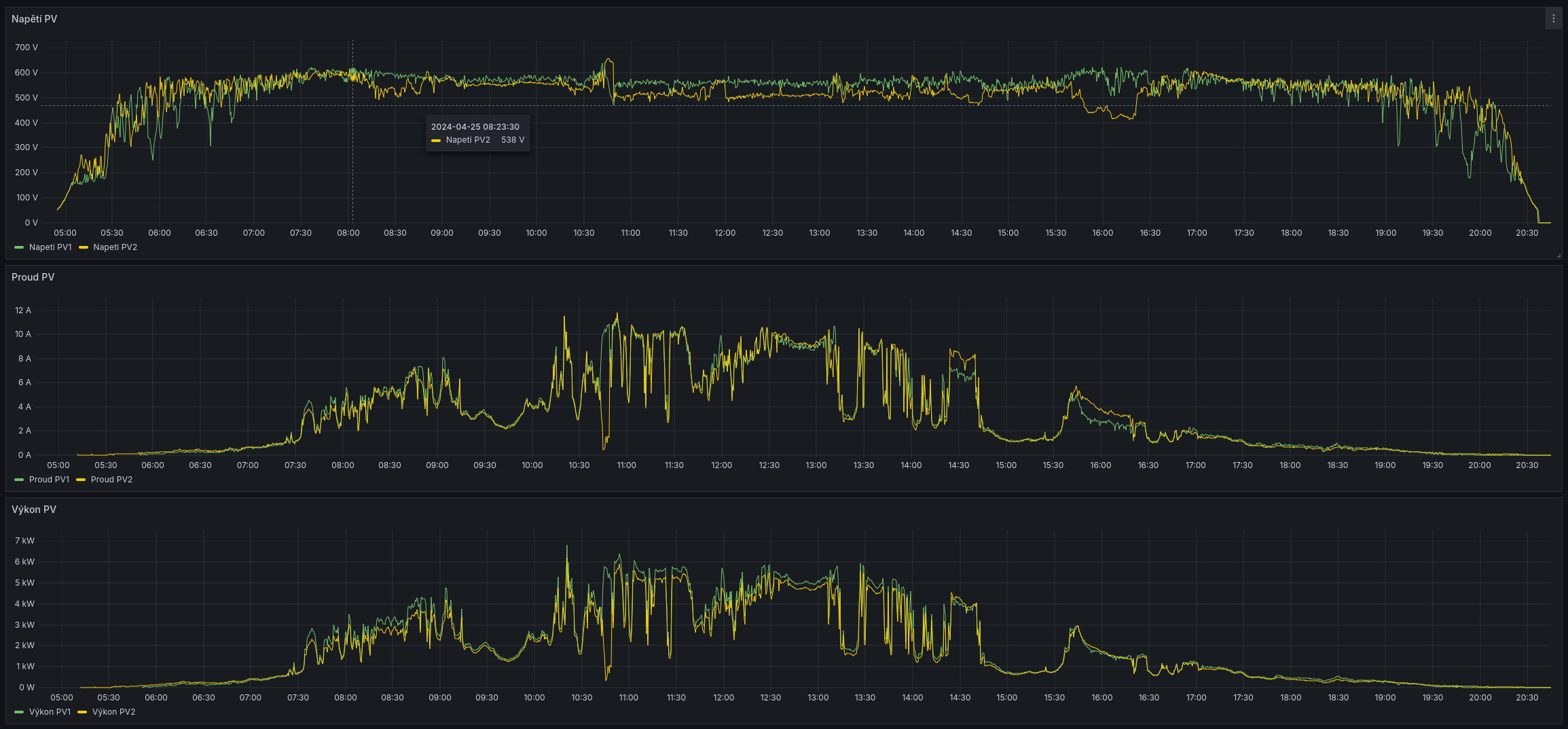Click the green Výkon PV1 legend color marker
Screen dimensions: 1568x729
pos(19,712)
